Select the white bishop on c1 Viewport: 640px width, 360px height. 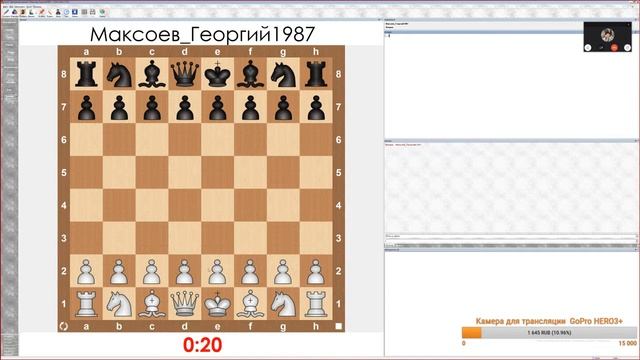click(x=152, y=304)
